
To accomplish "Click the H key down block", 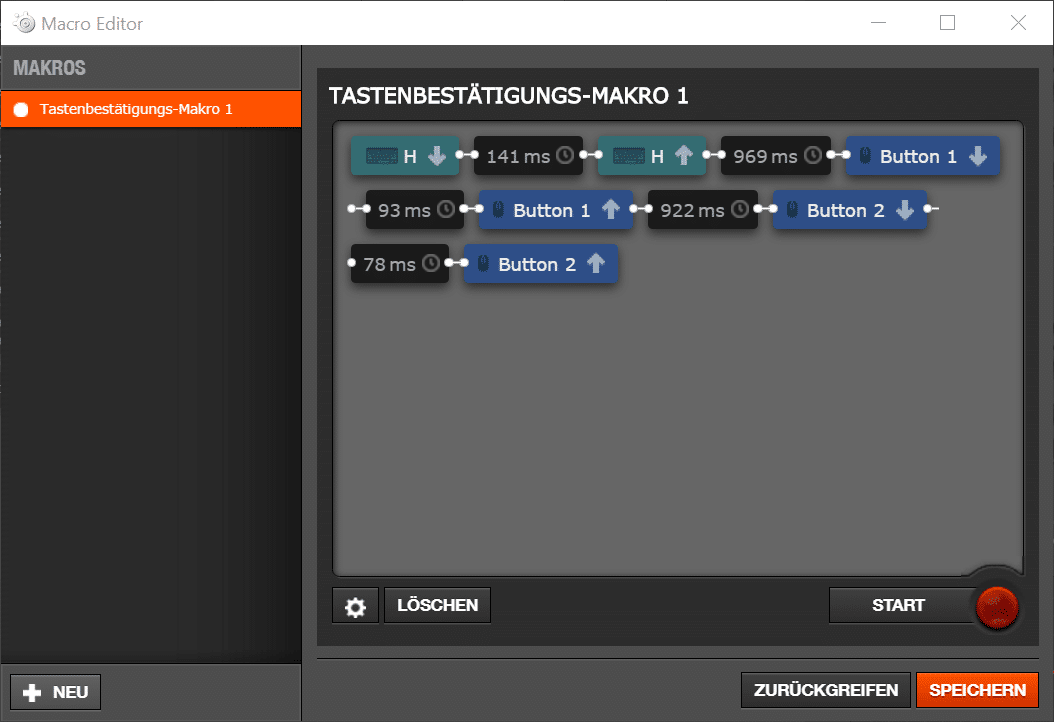I will pos(405,156).
